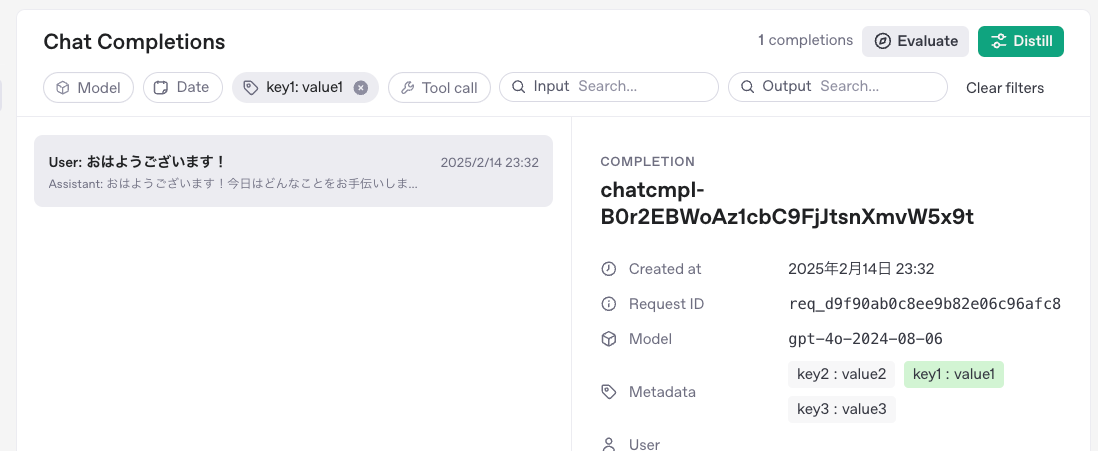This screenshot has height=451, width=1098.
Task: Click the magnifier icon in Input search
Action: [x=518, y=87]
